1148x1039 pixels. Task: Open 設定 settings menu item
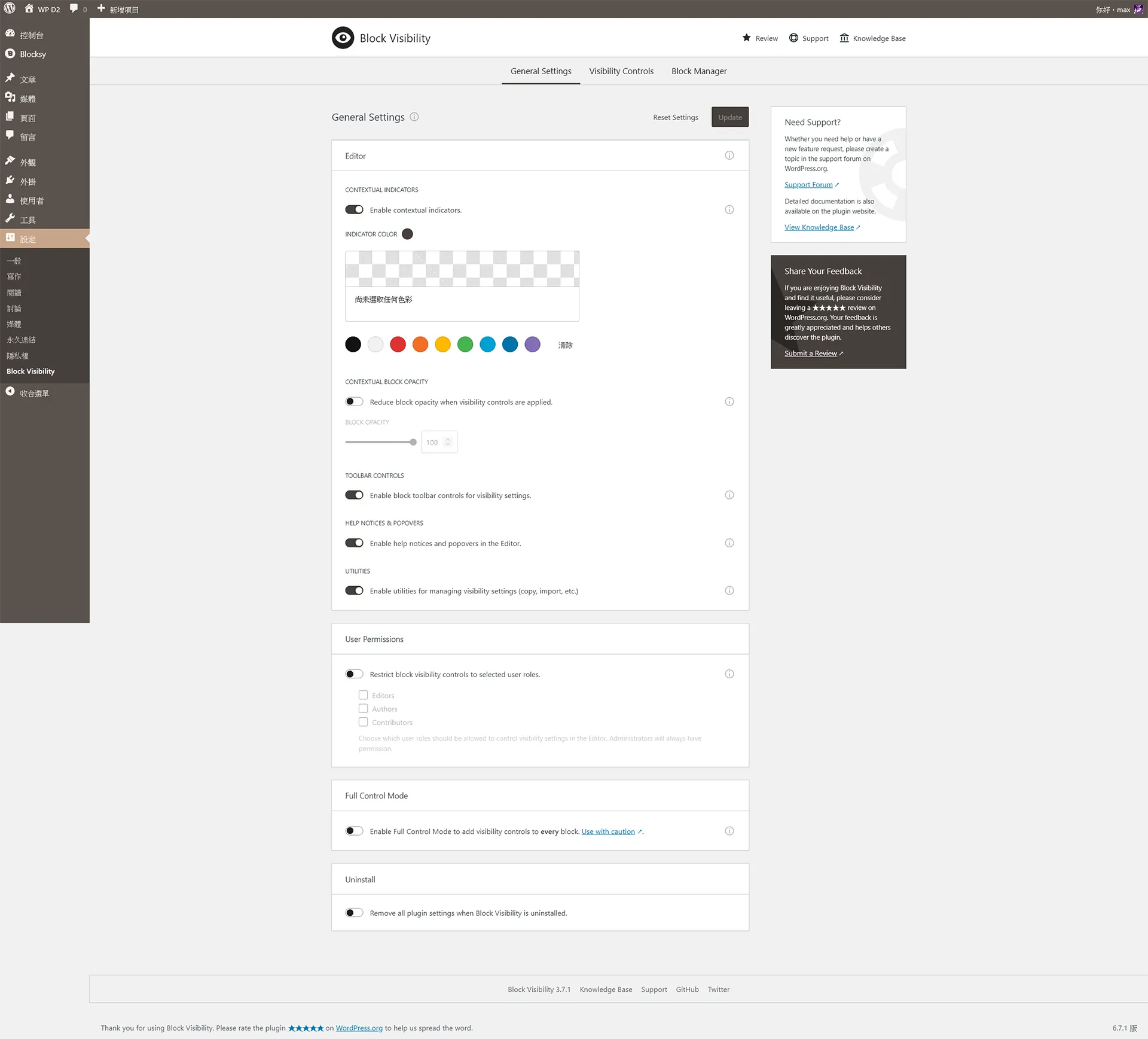pyautogui.click(x=45, y=238)
